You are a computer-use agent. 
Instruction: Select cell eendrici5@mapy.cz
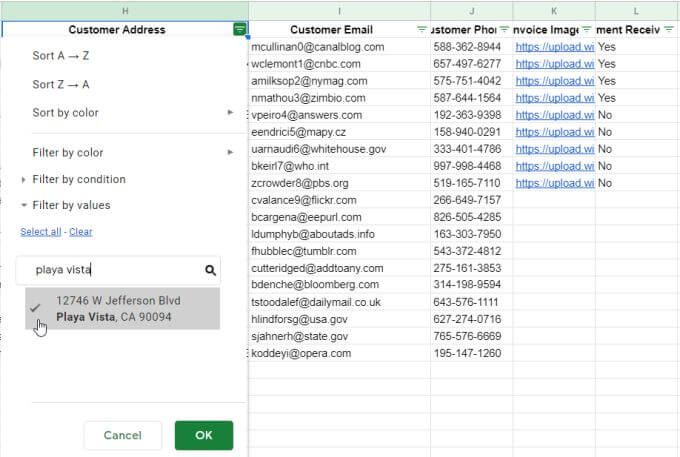340,132
